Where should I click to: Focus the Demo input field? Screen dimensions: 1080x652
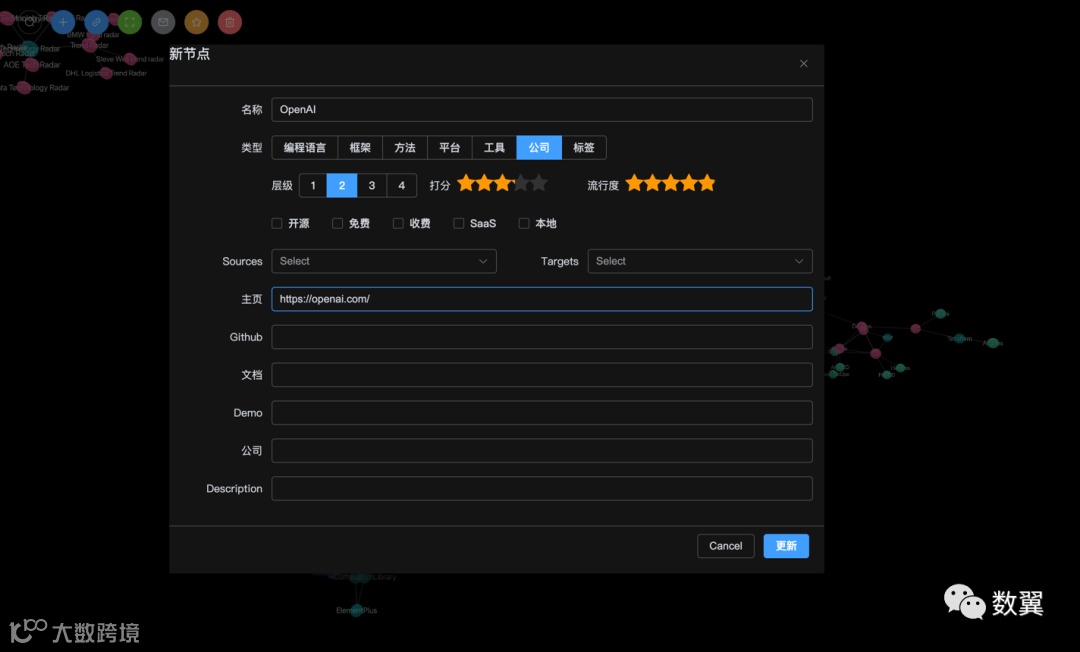pos(542,412)
